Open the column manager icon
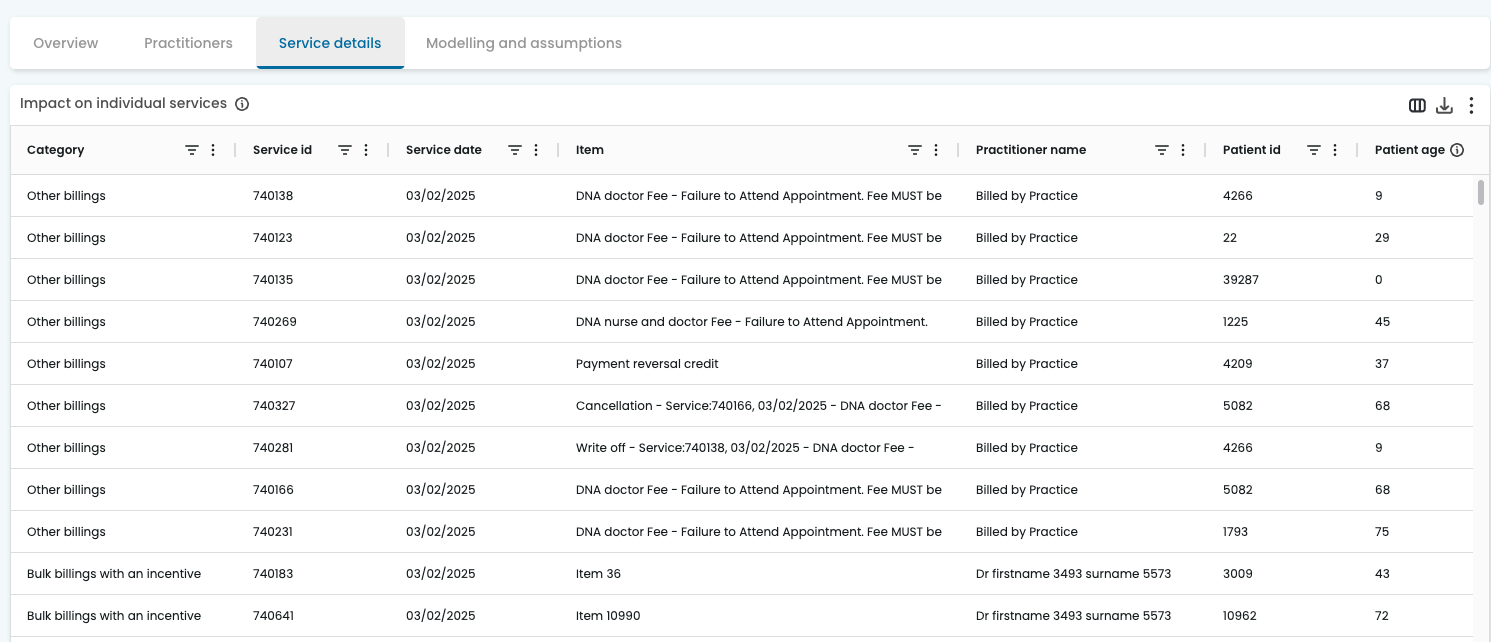This screenshot has width=1491, height=642. coord(1417,104)
